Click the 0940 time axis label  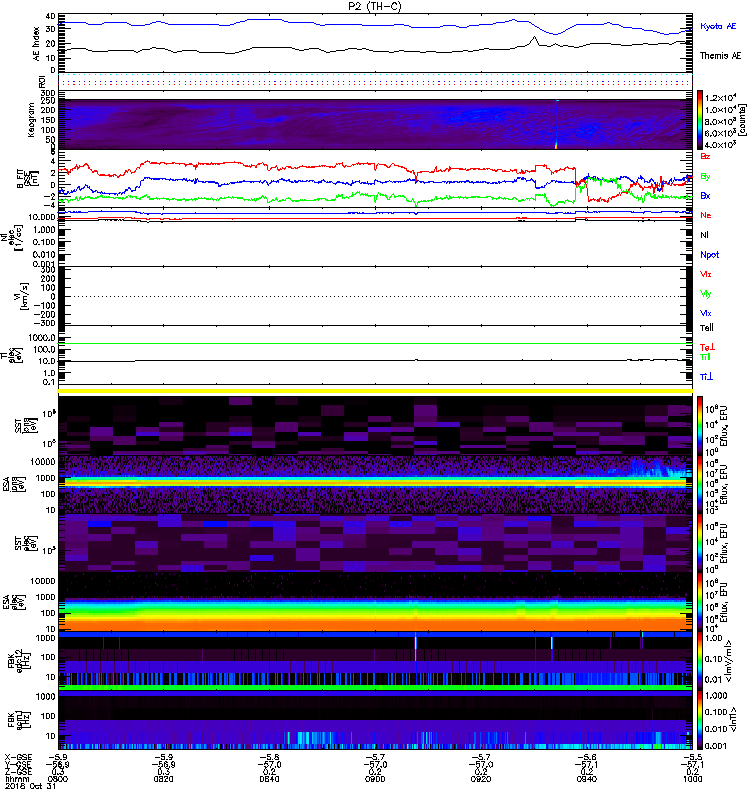pos(587,779)
